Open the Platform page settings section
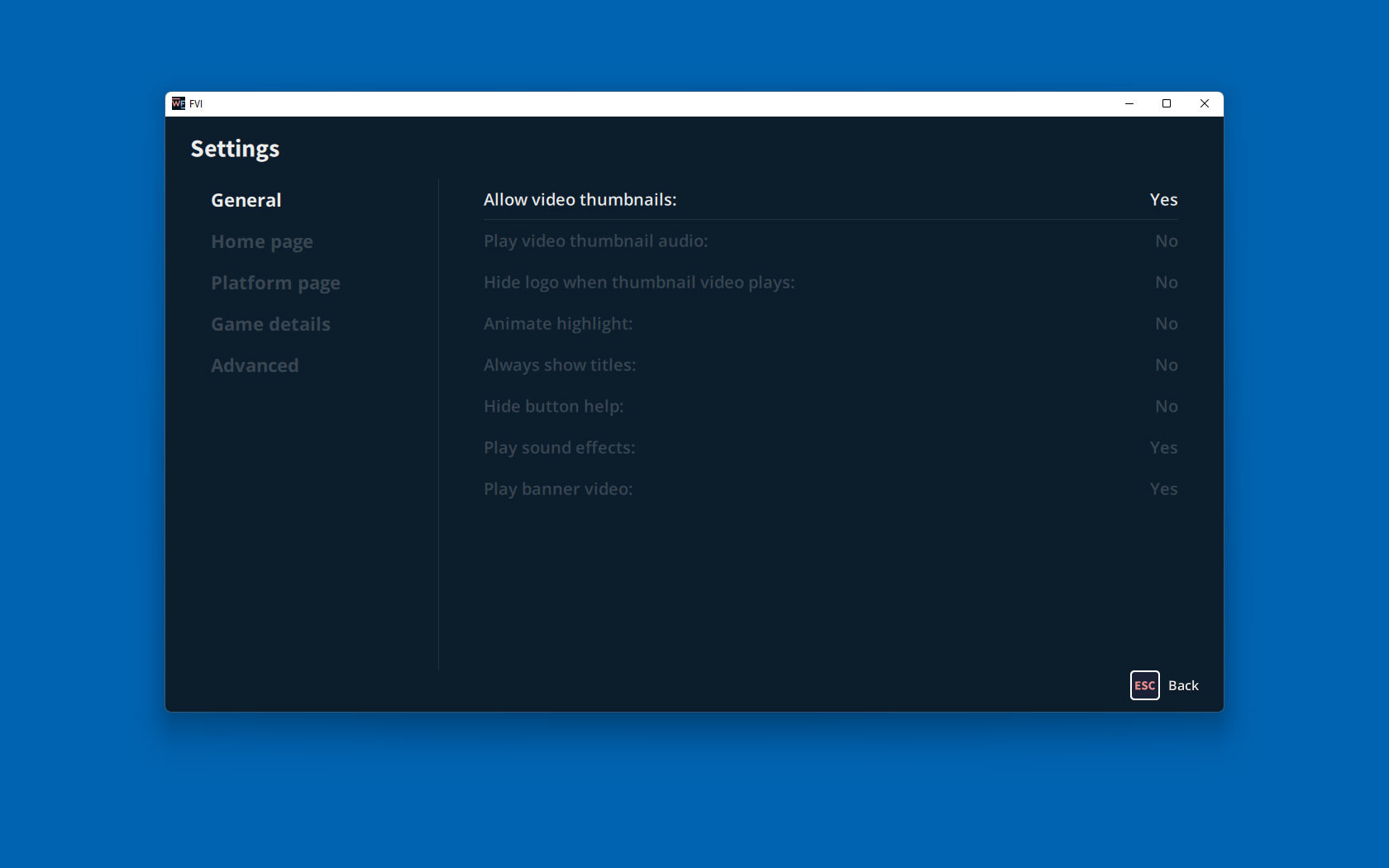Screen dimensions: 1389x868 point(275,282)
